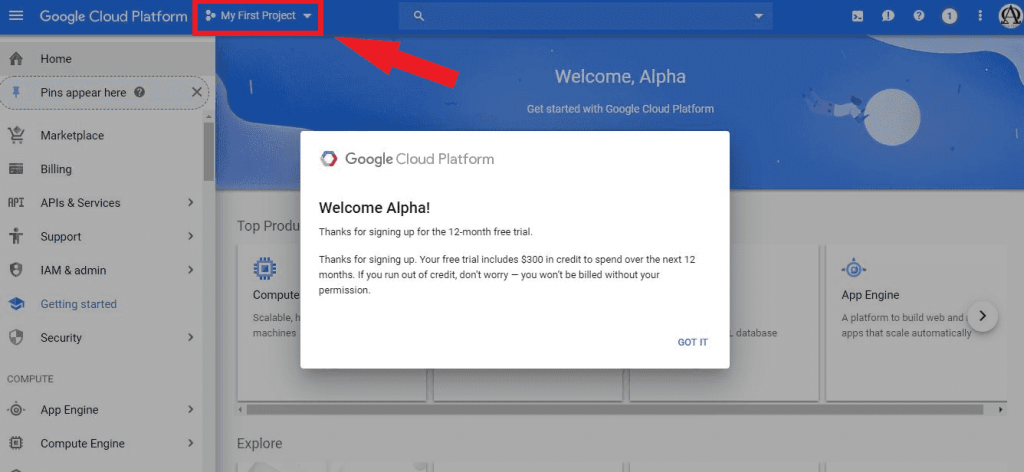Click the COMPUTE section label in sidebar
The height and width of the screenshot is (472, 1024).
30,379
